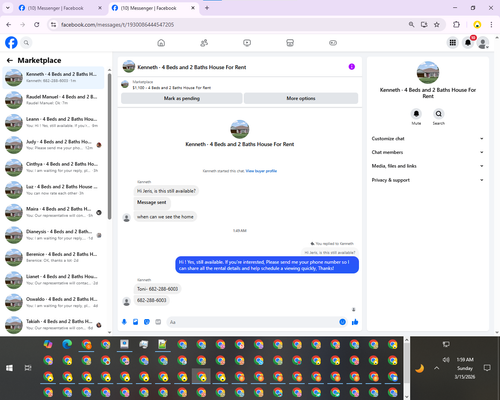Image resolution: width=500 pixels, height=400 pixels.
Task: Mute this conversation using the bell button
Action: (416, 114)
